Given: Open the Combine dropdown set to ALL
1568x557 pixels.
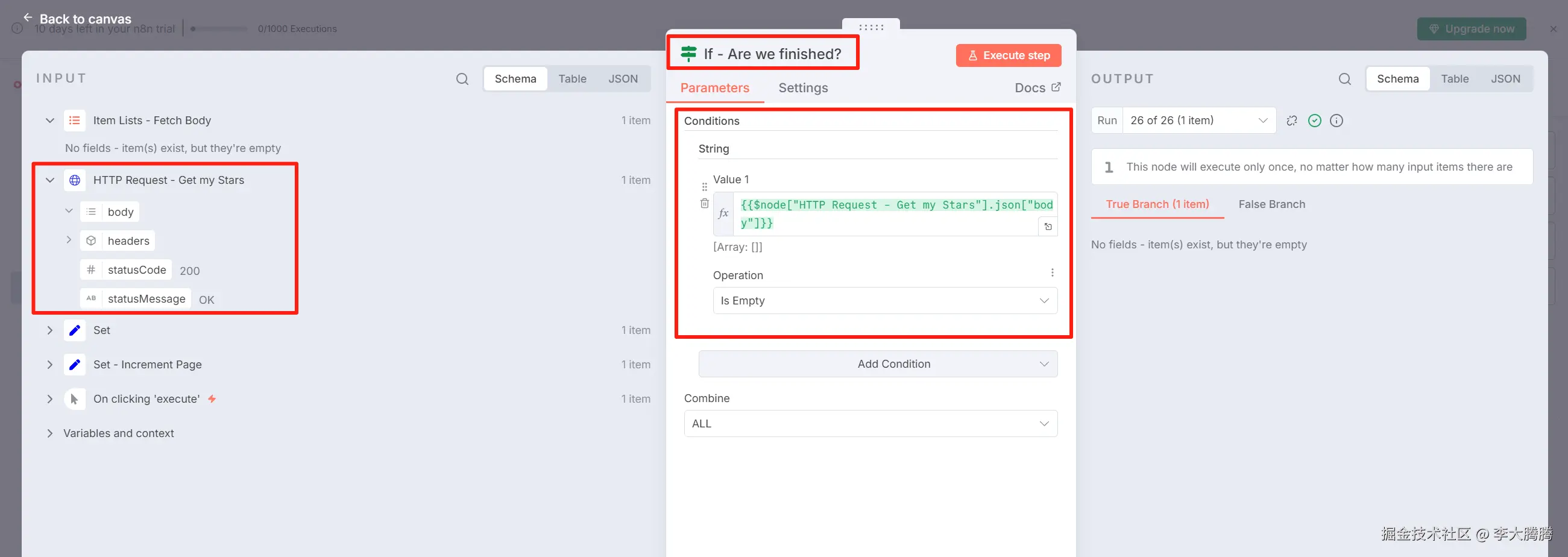Looking at the screenshot, I should (x=871, y=424).
